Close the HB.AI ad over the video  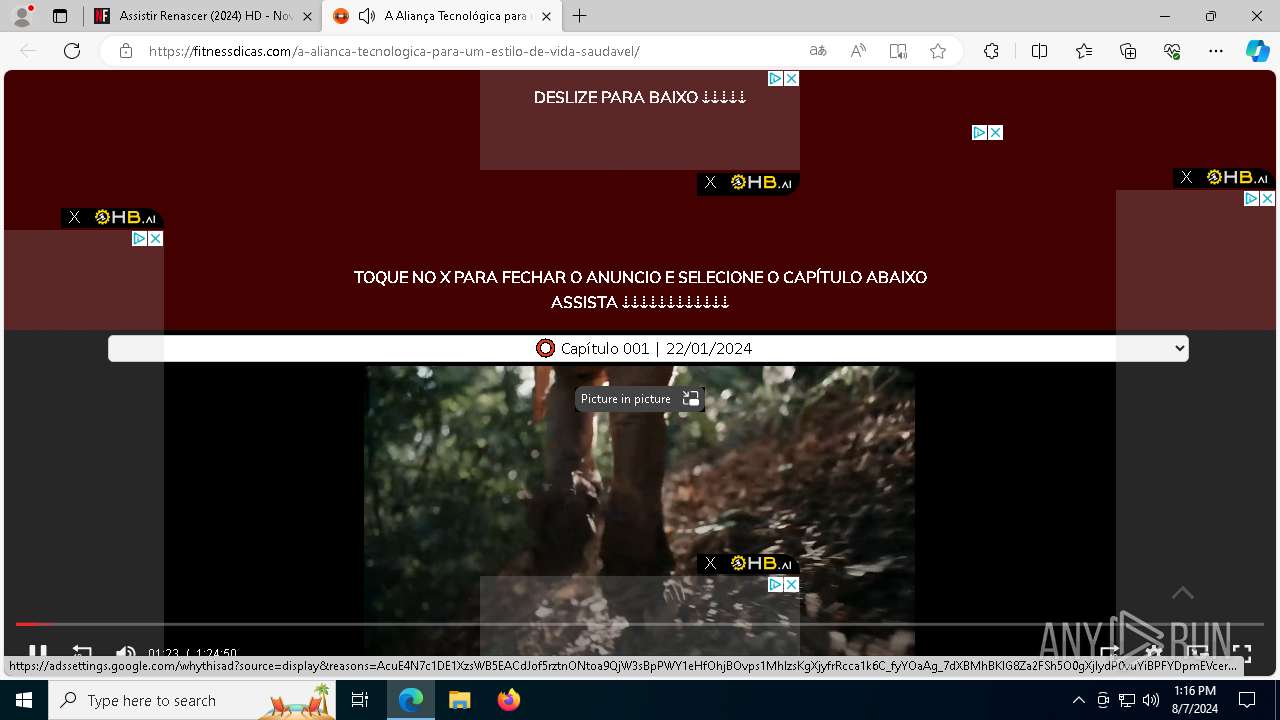pos(710,563)
